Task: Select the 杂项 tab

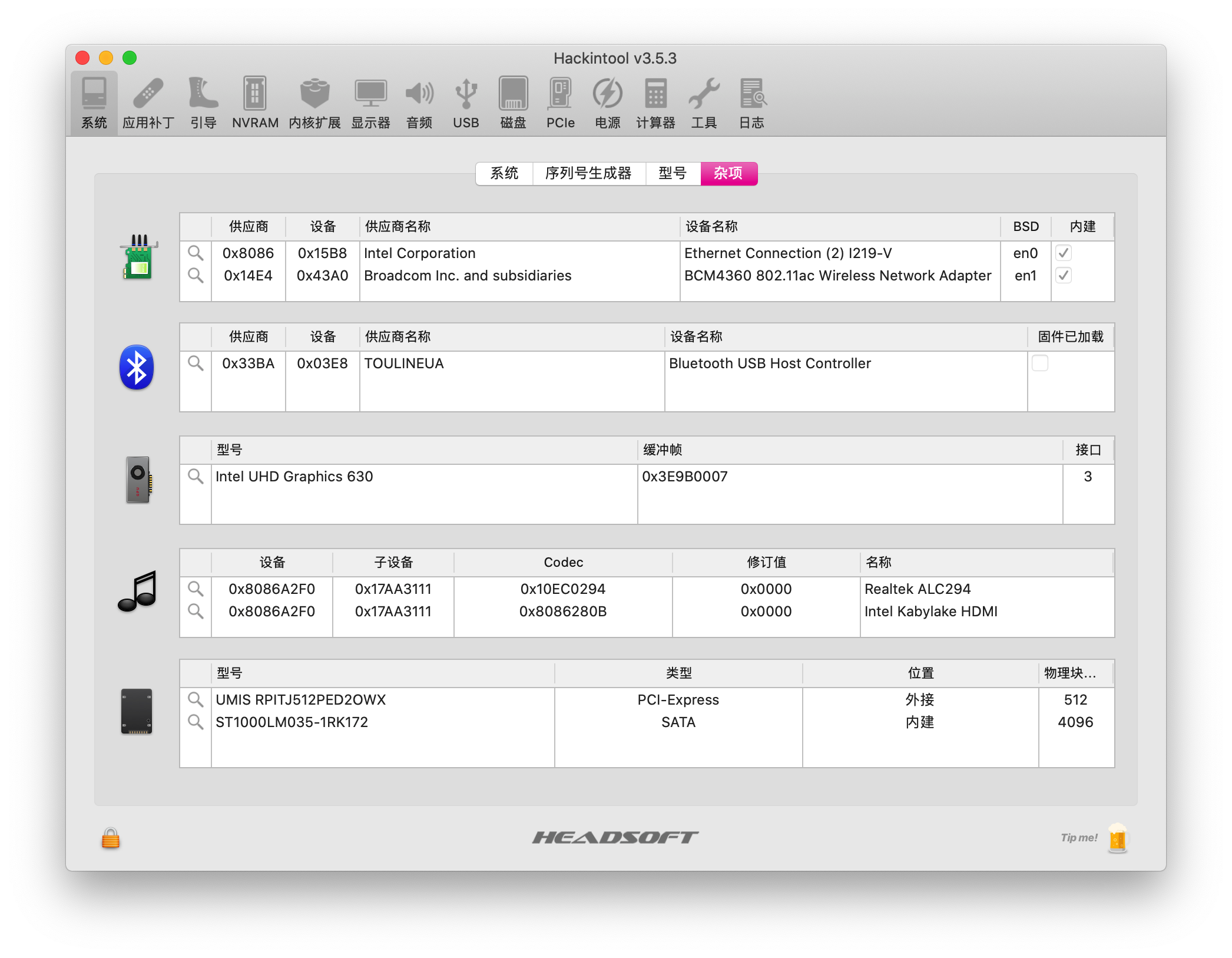Action: click(728, 173)
